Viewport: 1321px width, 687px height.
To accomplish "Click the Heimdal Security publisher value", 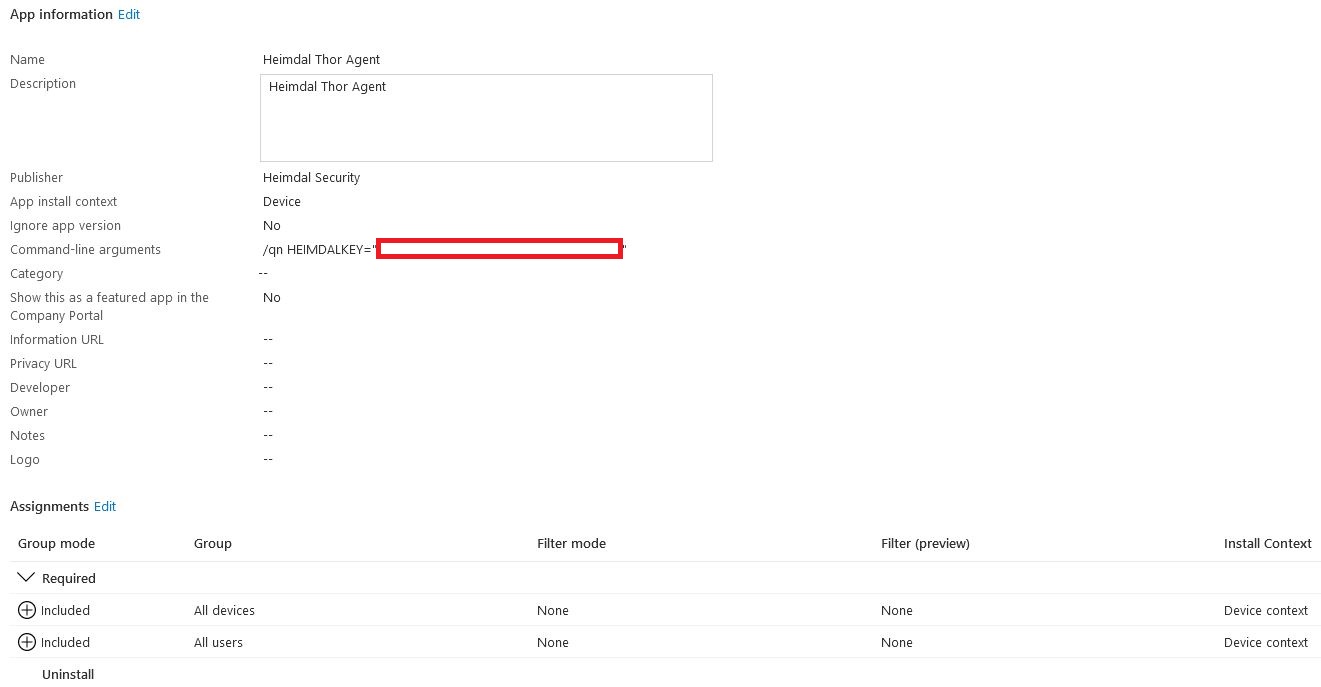I will click(x=311, y=177).
